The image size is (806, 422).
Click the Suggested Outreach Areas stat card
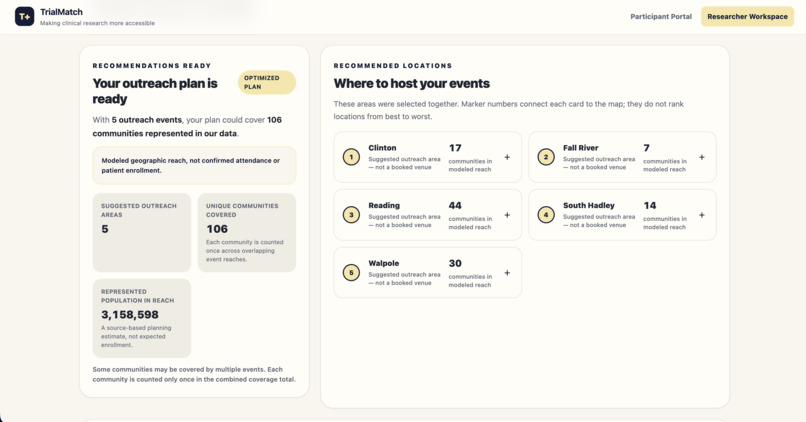(x=142, y=232)
